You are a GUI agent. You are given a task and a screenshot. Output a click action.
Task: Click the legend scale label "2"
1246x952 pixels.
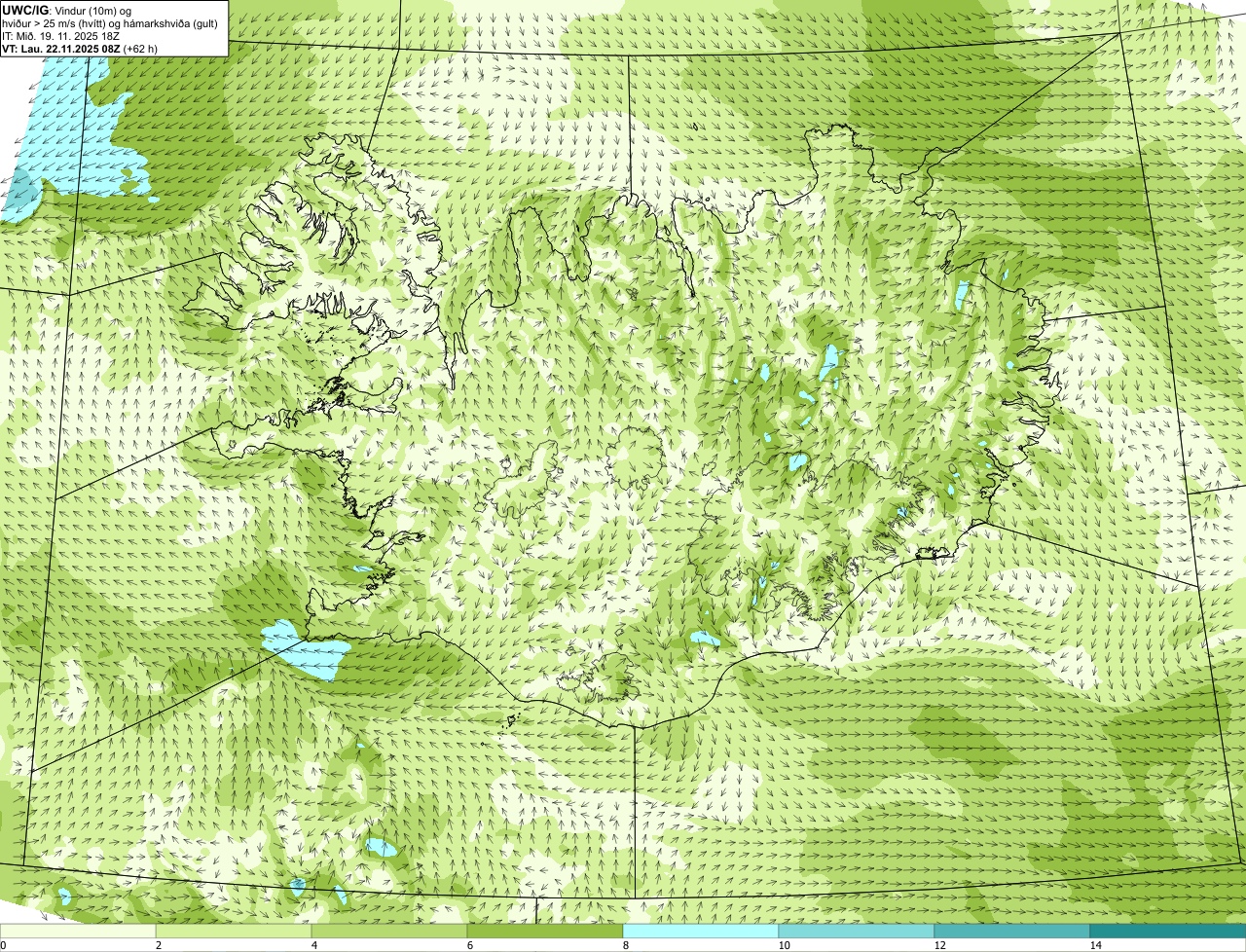point(159,945)
